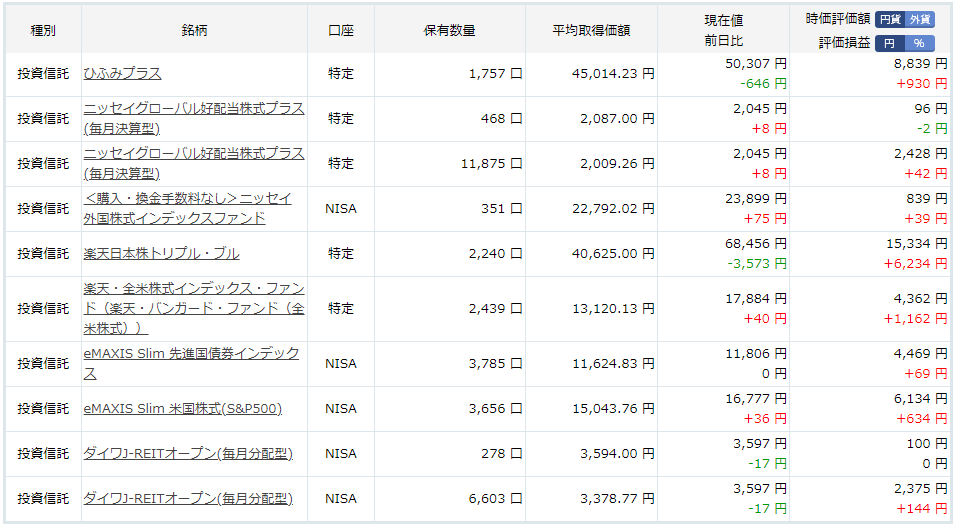
Task: Select the 11,875 口 quantity cell
Action: [491, 163]
